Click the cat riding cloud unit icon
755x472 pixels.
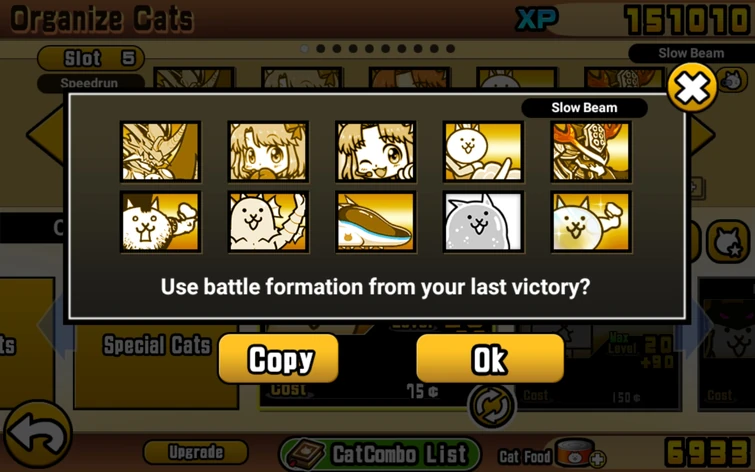(x=483, y=152)
